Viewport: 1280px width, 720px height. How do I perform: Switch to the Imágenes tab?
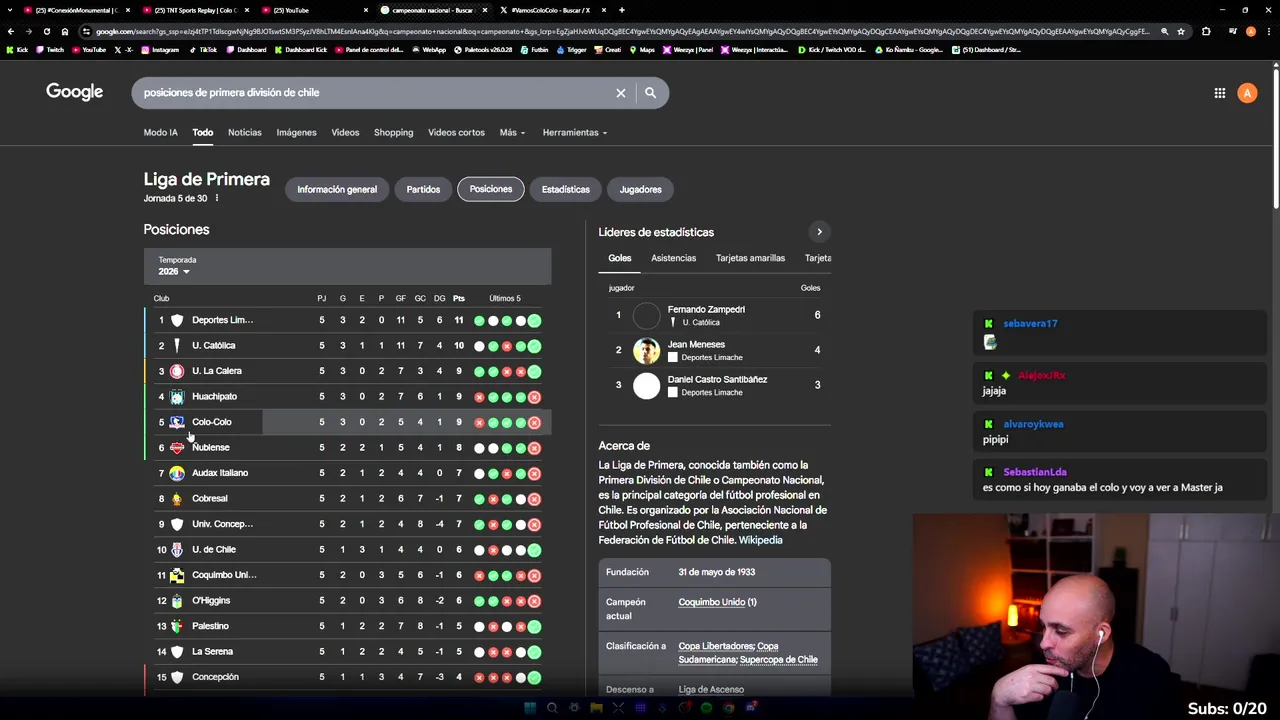[x=296, y=132]
